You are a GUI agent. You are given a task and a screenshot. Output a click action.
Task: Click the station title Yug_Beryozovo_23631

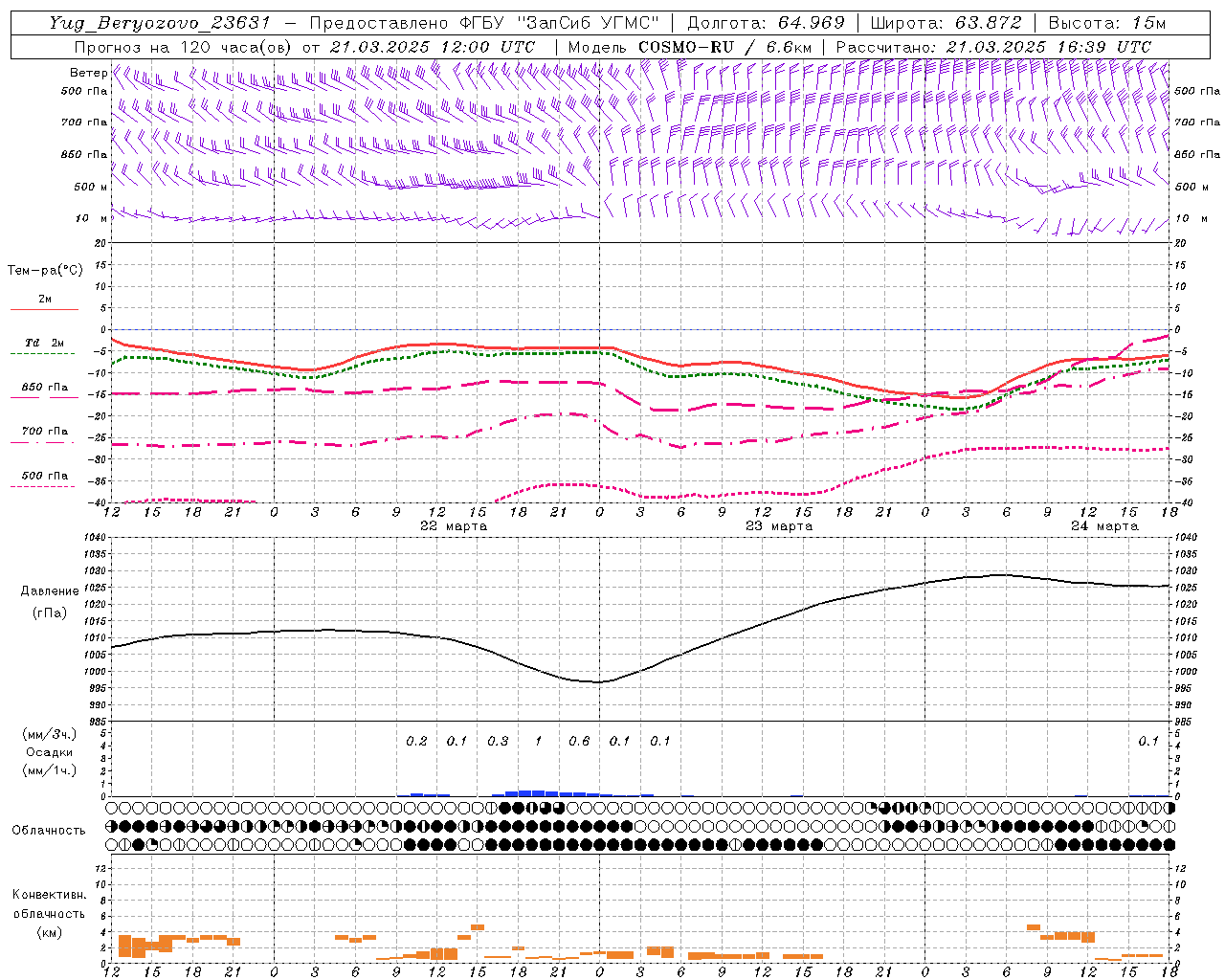tap(160, 22)
